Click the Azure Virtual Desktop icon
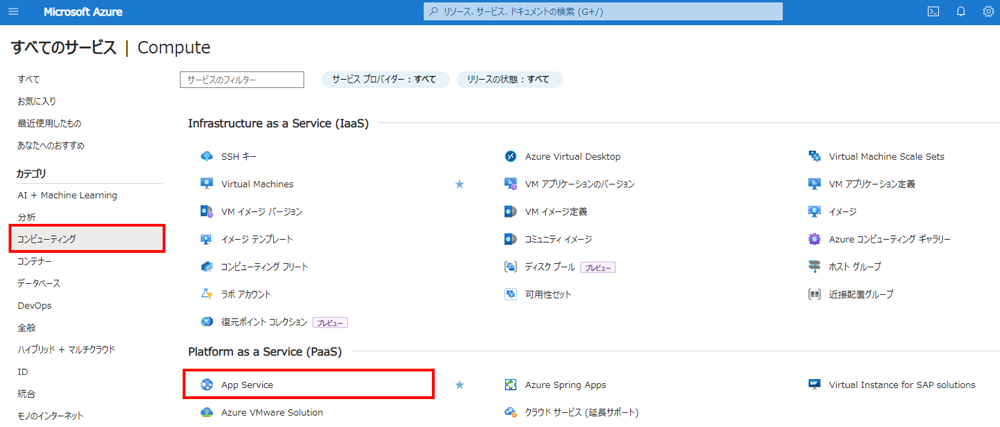This screenshot has height=427, width=1000. (x=510, y=156)
